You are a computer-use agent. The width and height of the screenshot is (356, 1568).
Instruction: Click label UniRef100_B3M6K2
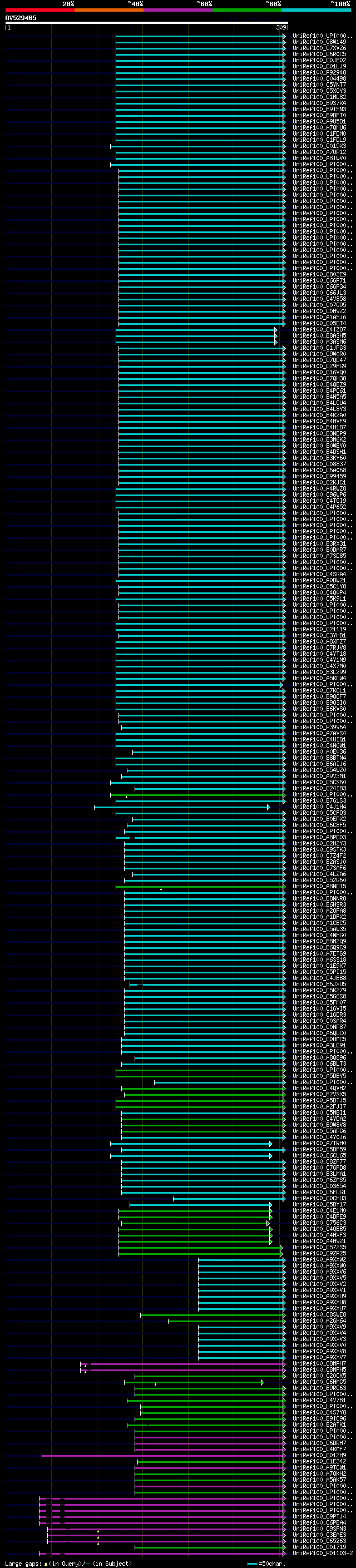click(319, 439)
